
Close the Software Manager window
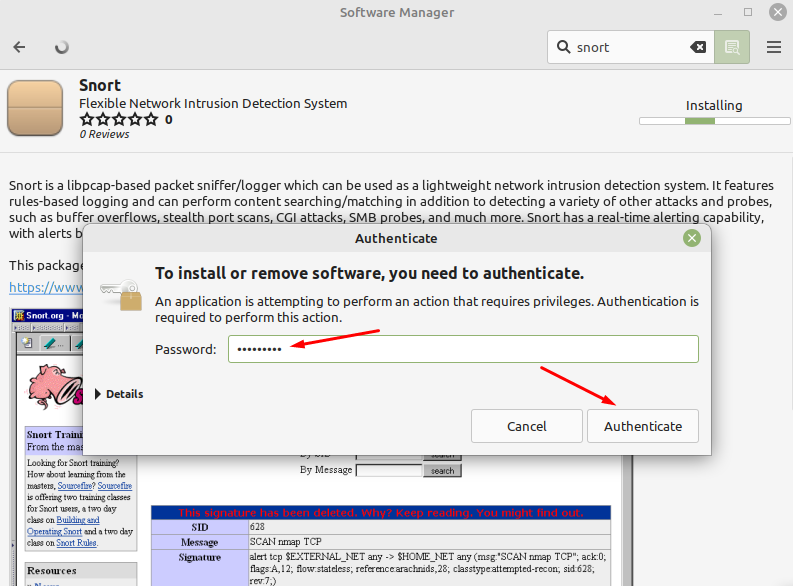pos(776,13)
